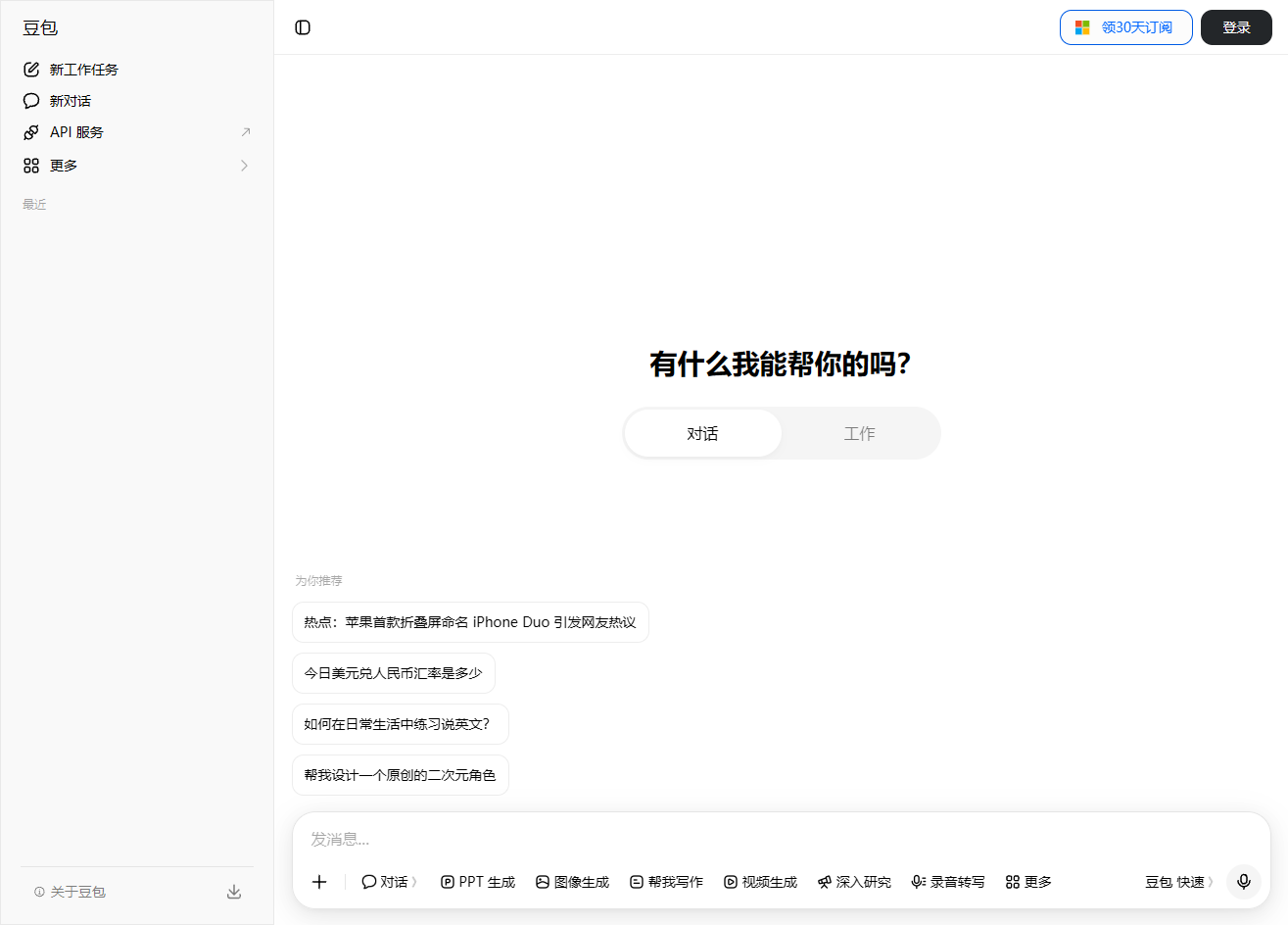Click the 领30天订阅 button
1288x925 pixels.
[1126, 27]
